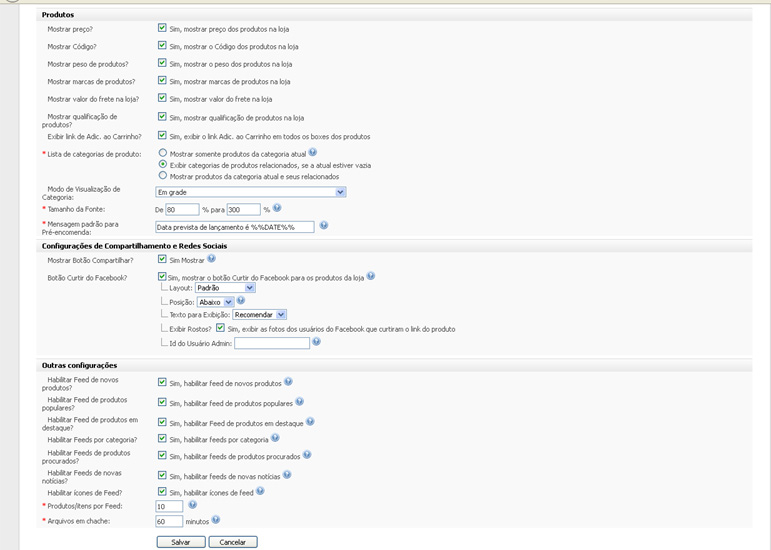The width and height of the screenshot is (771, 550).
Task: Choose Mostrar produtos da categoria atual e relacionados
Action: point(163,175)
